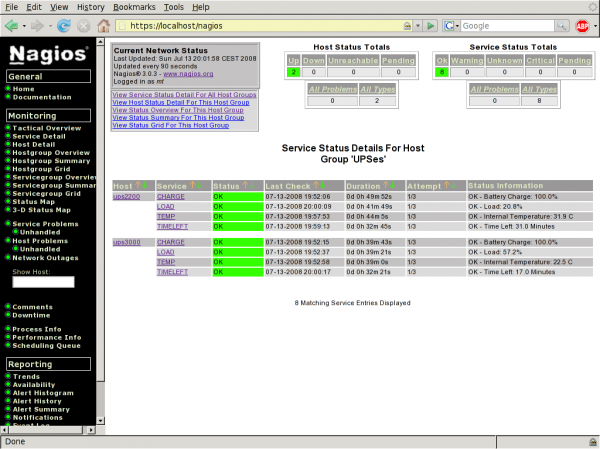Click the search magnifier icon
600x449 pixels.
563,25
